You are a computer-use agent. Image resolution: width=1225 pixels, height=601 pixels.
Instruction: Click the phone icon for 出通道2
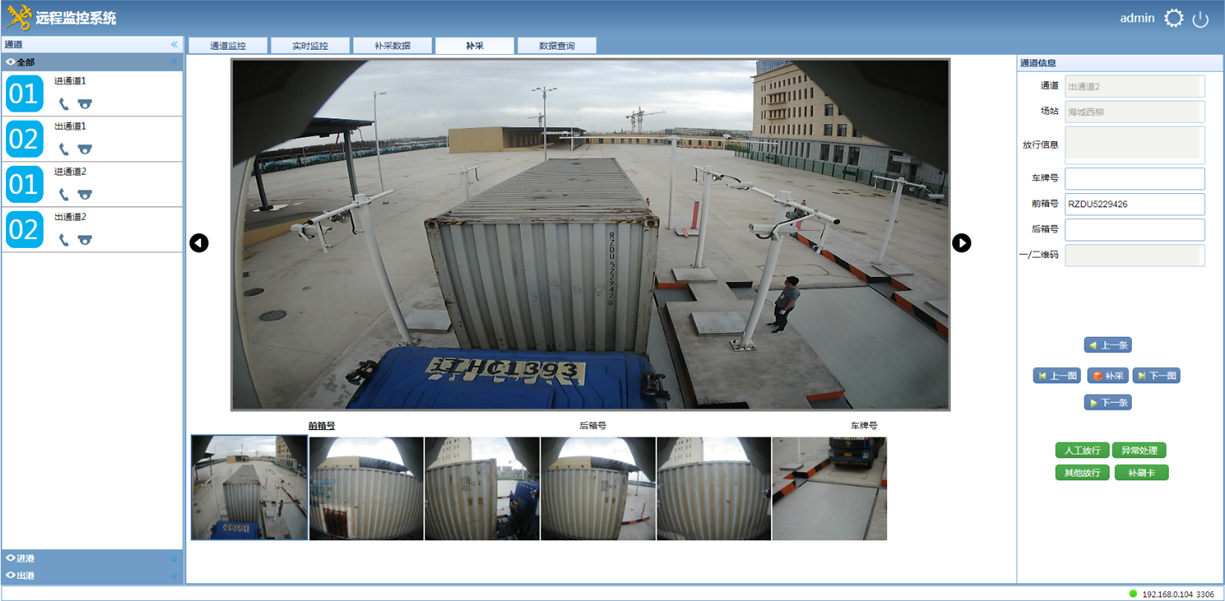[x=63, y=239]
